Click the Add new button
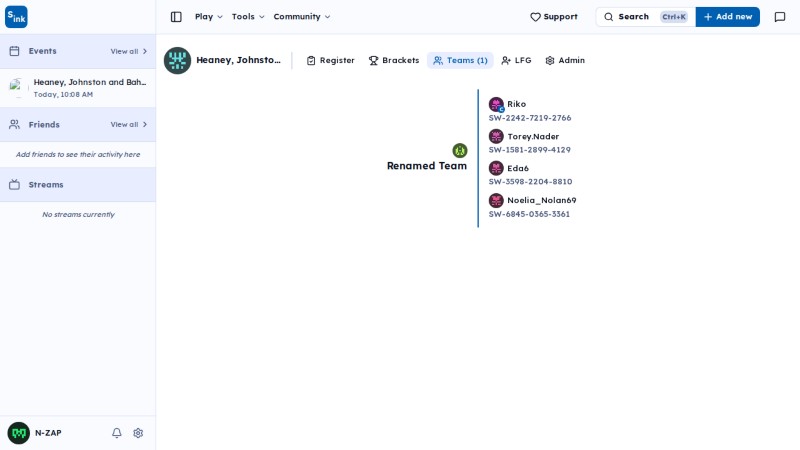This screenshot has width=800, height=450. point(728,17)
